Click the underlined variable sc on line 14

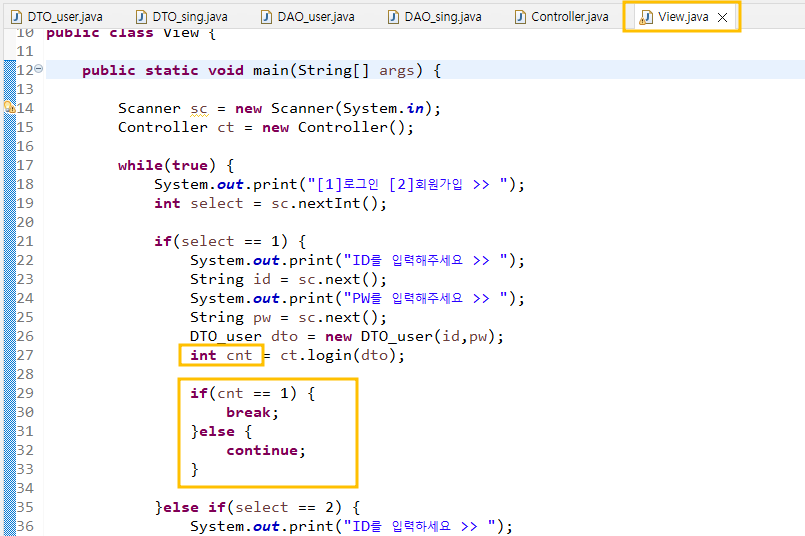199,109
